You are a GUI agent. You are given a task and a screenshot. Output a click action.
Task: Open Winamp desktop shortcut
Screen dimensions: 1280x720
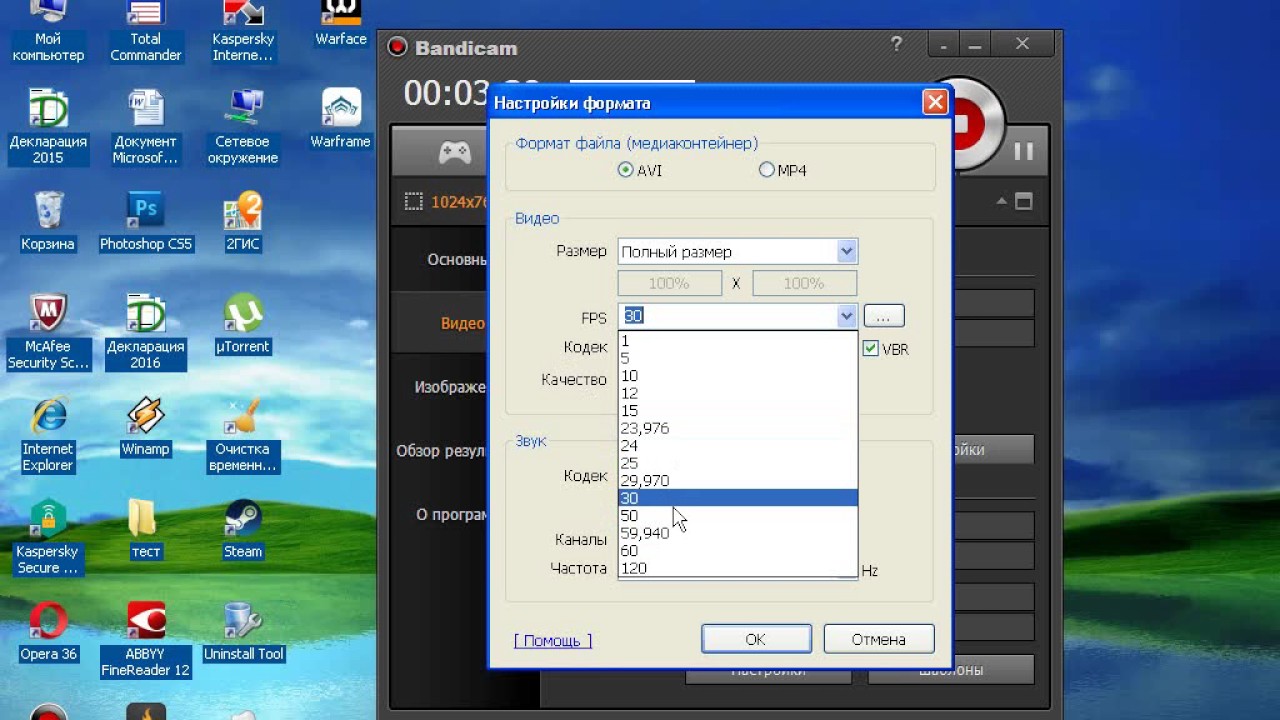pyautogui.click(x=145, y=428)
